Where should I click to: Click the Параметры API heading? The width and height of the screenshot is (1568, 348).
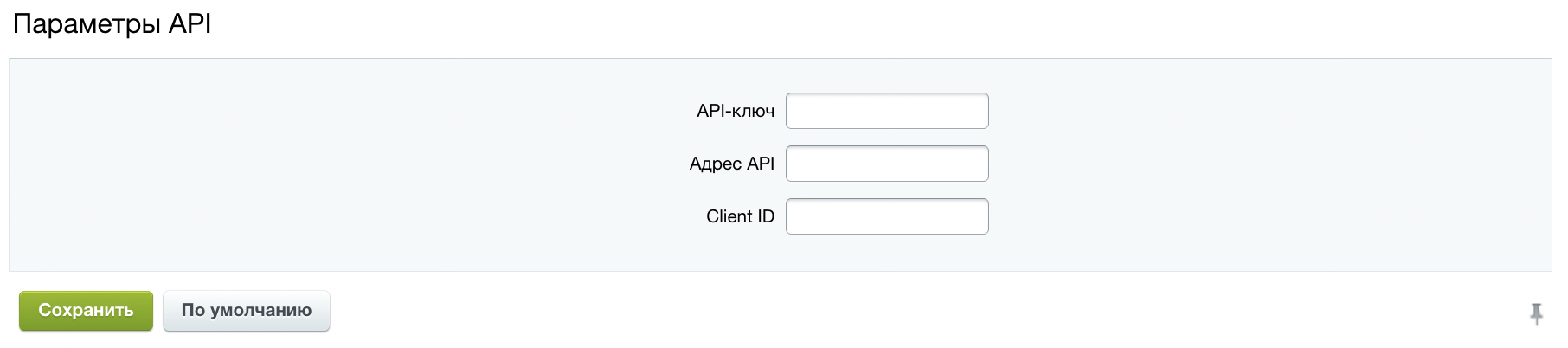click(x=112, y=23)
